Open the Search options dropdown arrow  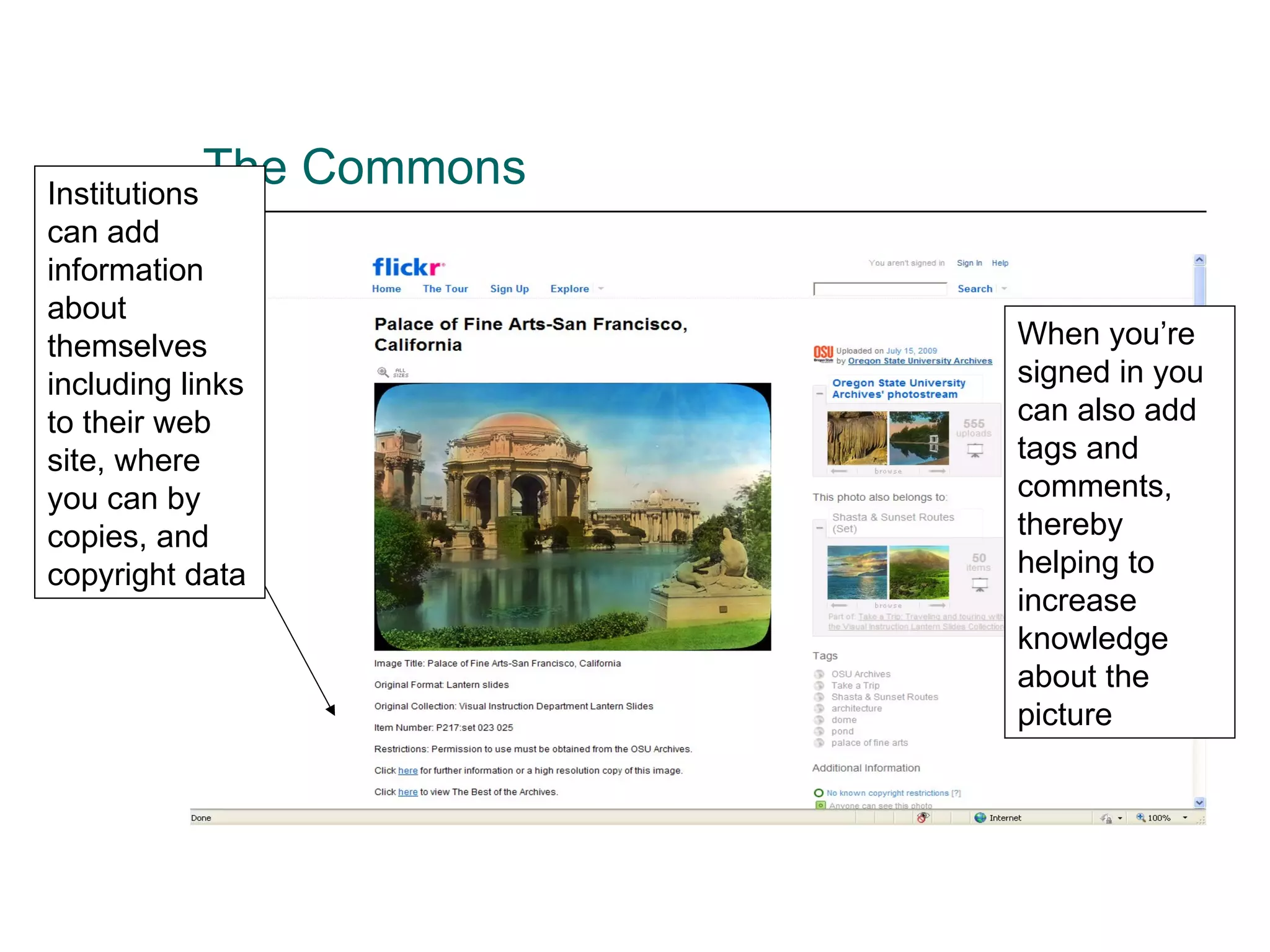click(x=1004, y=289)
